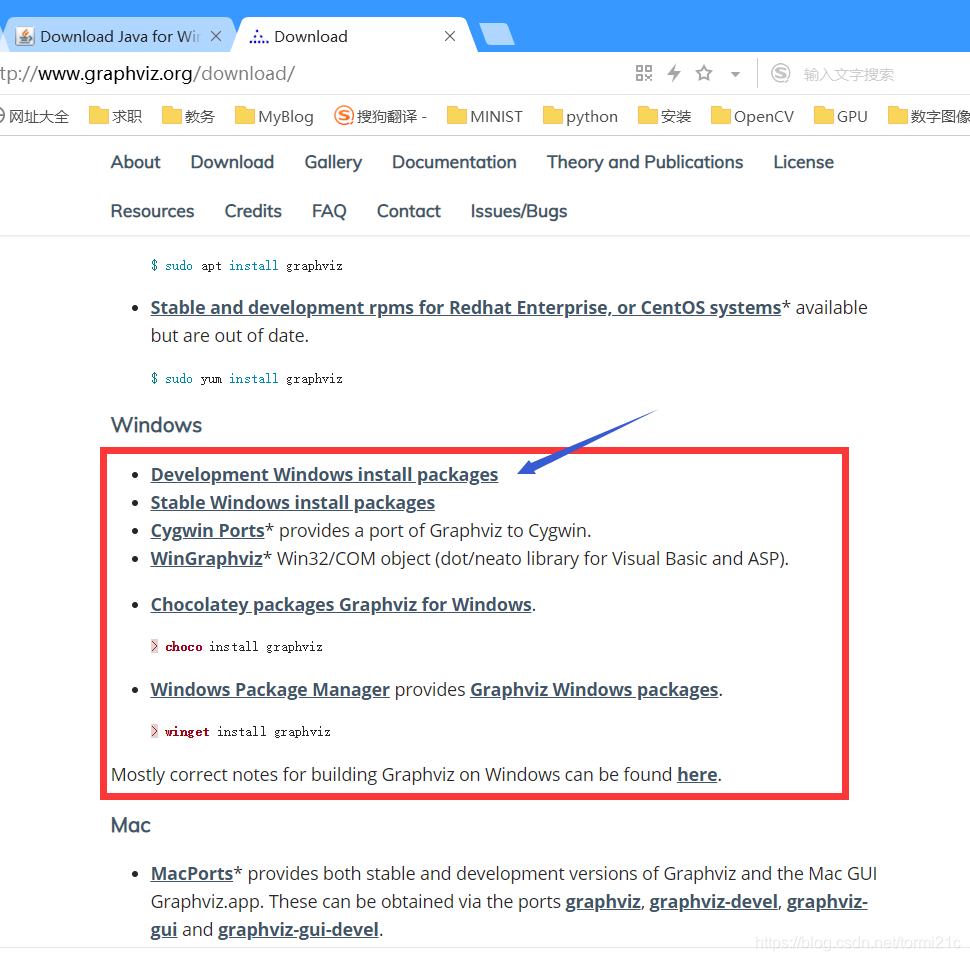970x961 pixels.
Task: Open the Graphviz Windows packages link
Action: click(594, 689)
